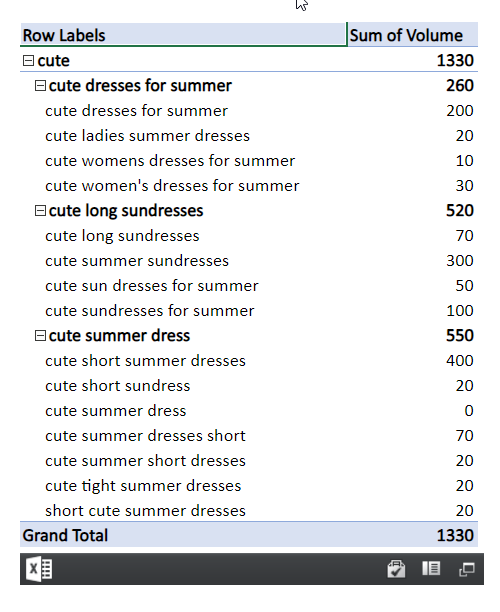
Task: Click the subtotal value 520
Action: coord(460,211)
